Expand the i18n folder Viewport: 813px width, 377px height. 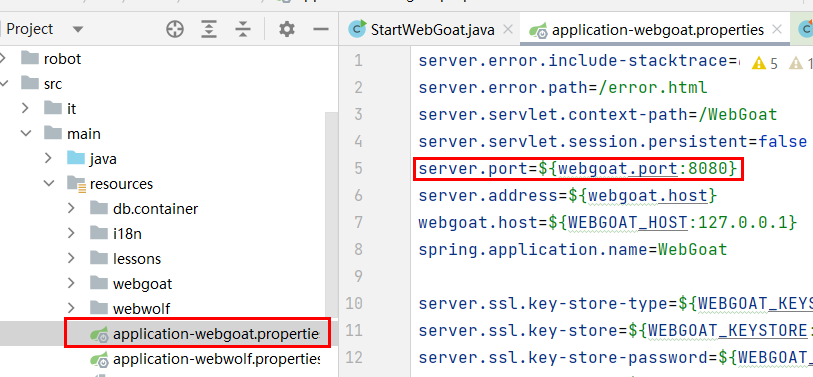71,233
